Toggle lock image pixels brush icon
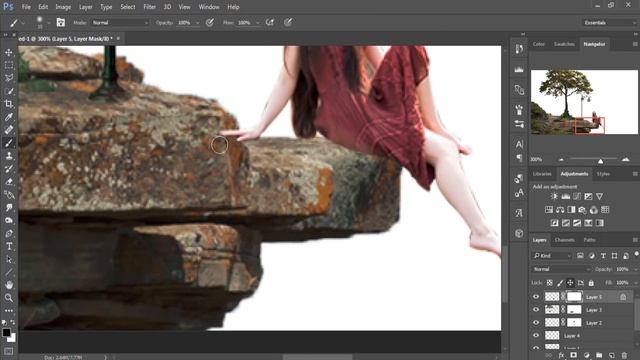This screenshot has width=640, height=360. tap(560, 282)
